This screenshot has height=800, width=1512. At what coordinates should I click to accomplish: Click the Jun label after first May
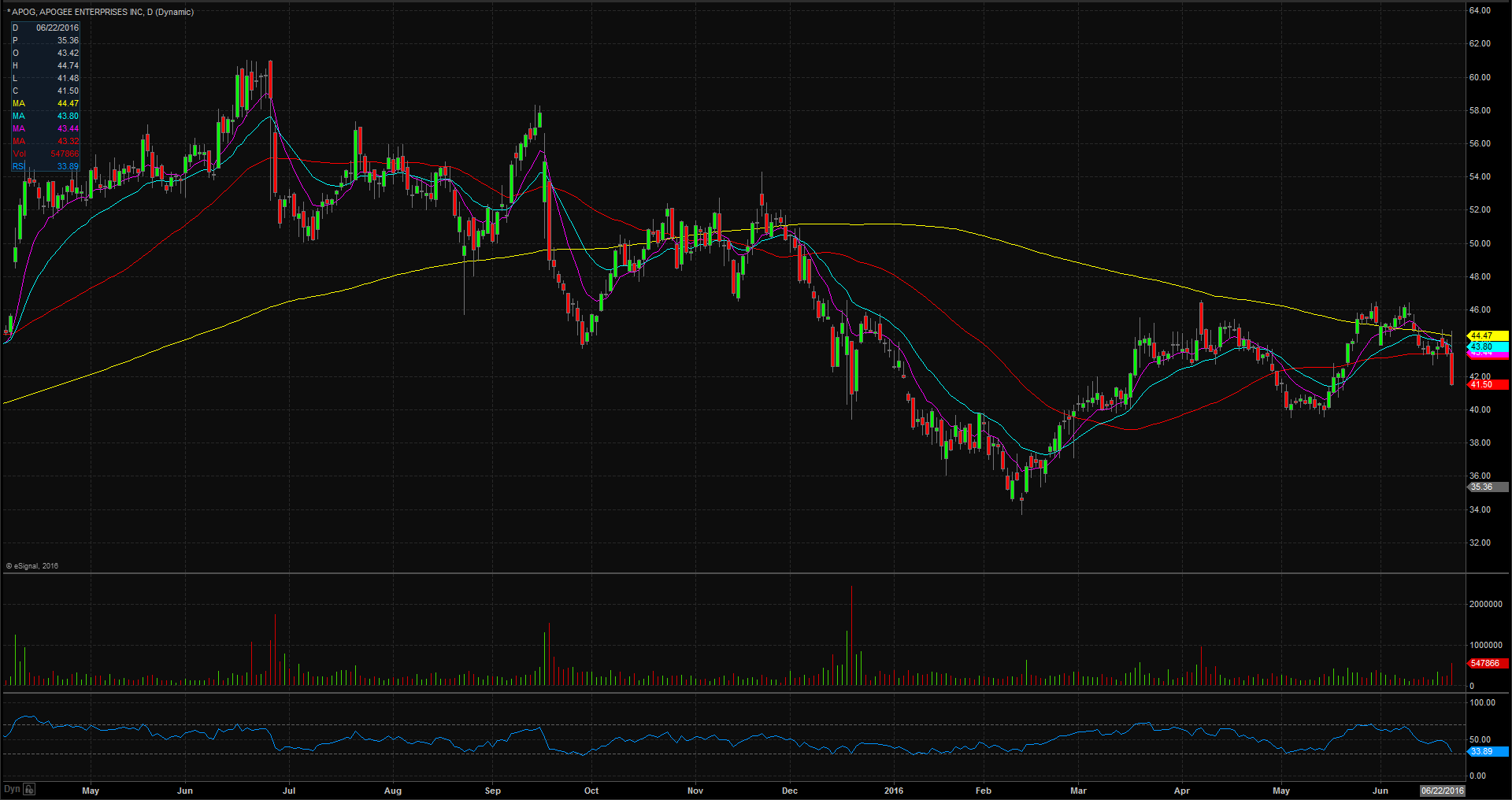tap(185, 791)
